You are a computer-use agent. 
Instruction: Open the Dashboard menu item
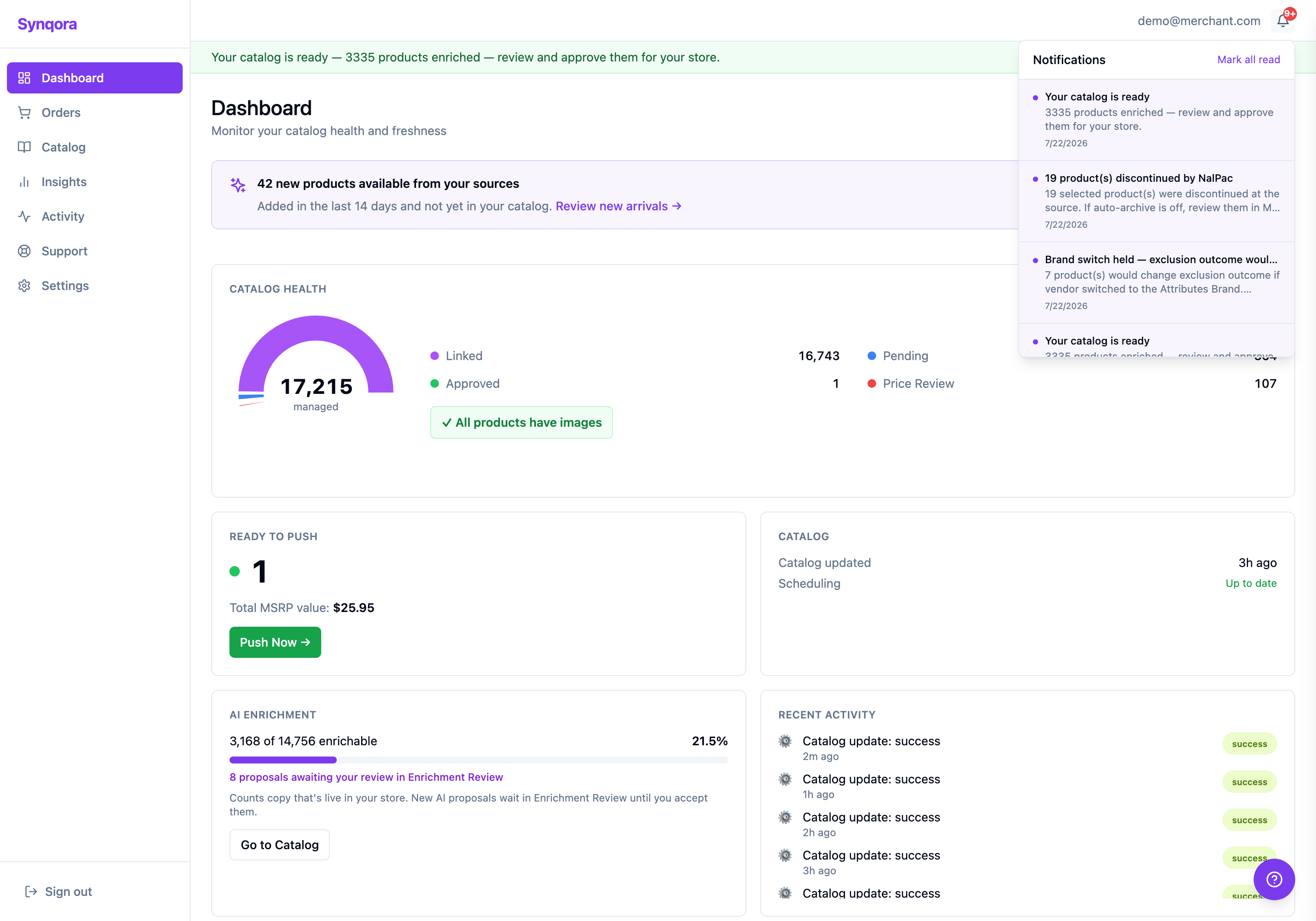[94, 78]
